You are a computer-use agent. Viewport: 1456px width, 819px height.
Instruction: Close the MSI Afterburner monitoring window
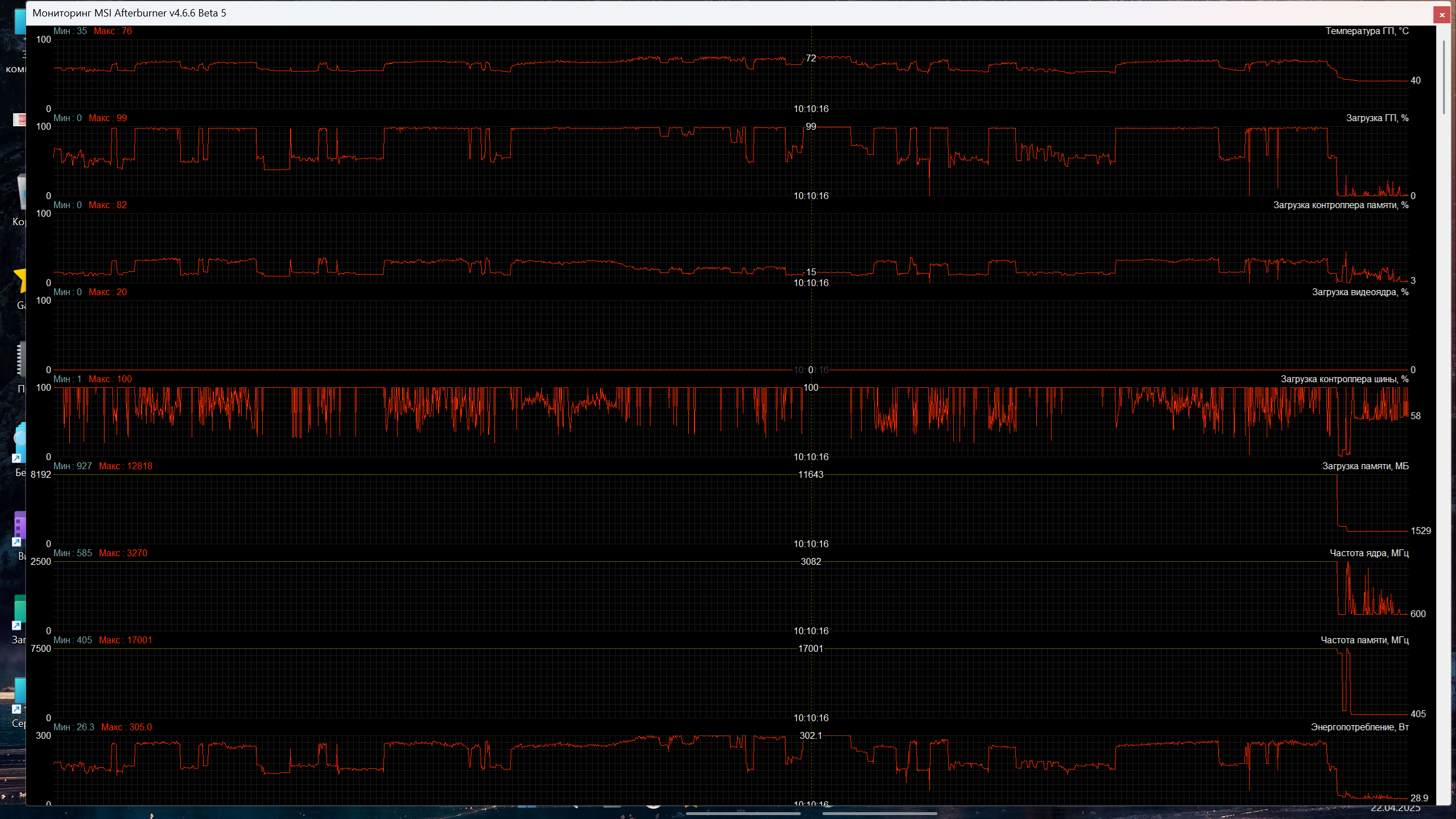1442,15
